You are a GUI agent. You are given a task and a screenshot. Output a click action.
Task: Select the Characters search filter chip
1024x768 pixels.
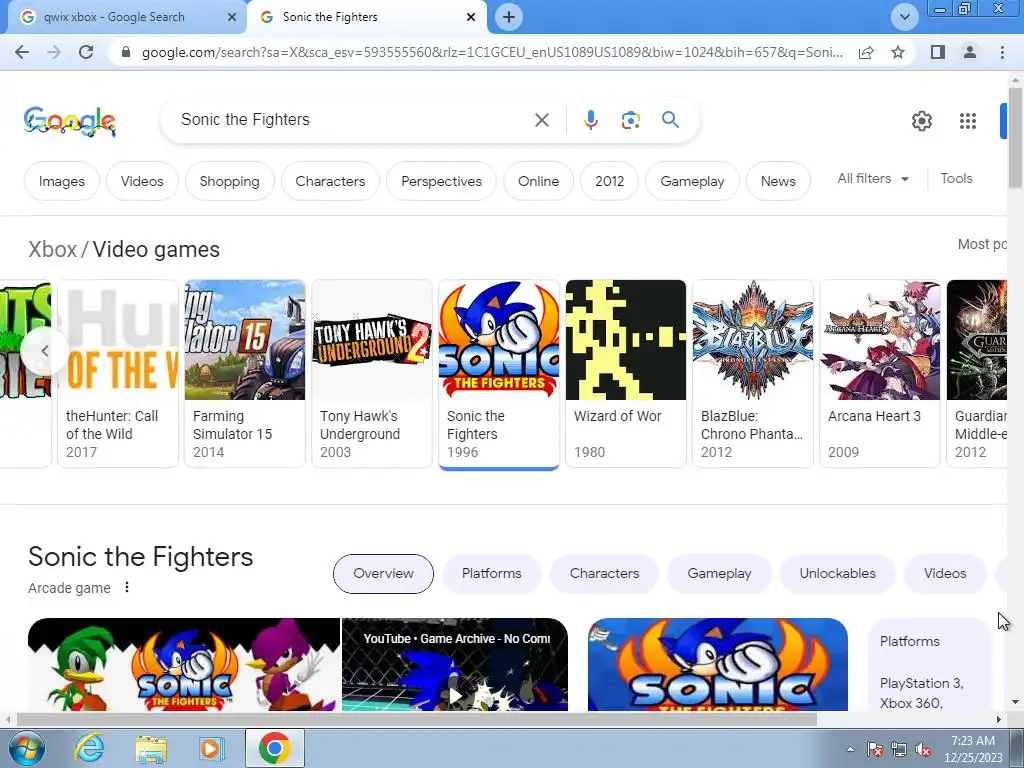point(330,181)
